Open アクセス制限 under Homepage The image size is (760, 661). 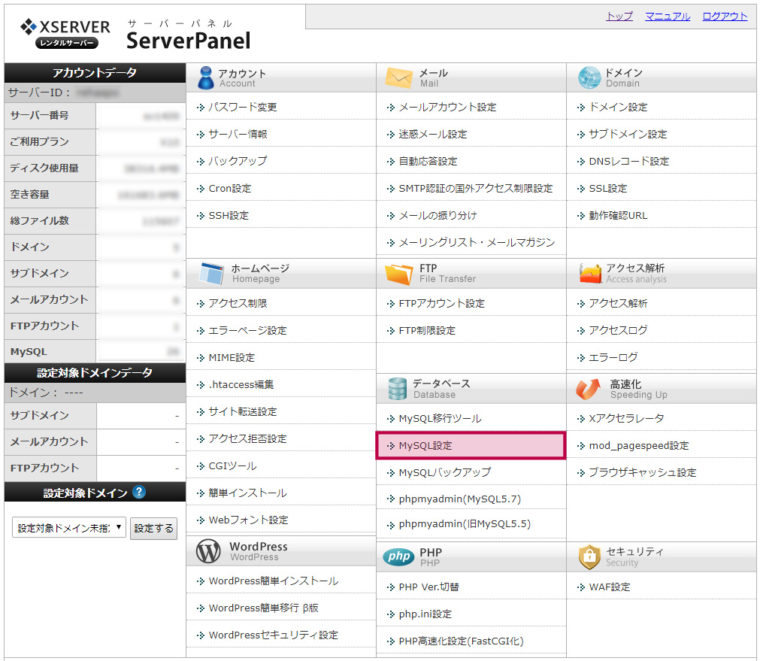tap(238, 303)
